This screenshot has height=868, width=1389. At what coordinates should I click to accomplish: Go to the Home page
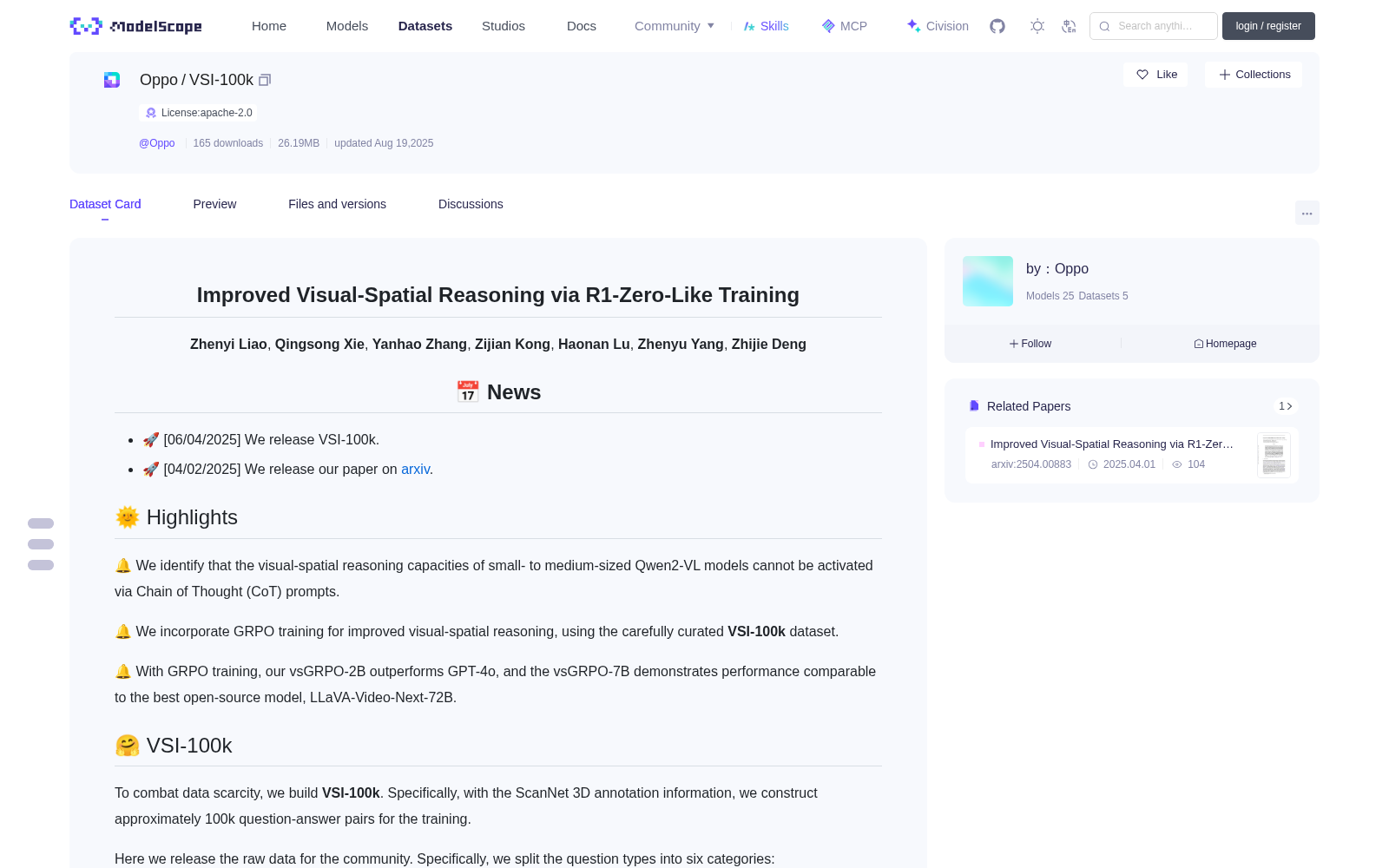pyautogui.click(x=269, y=26)
